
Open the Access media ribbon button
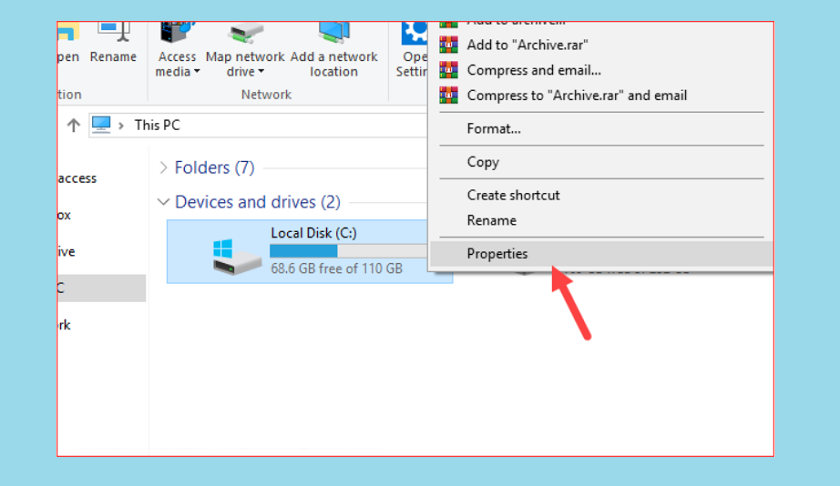pos(177,50)
